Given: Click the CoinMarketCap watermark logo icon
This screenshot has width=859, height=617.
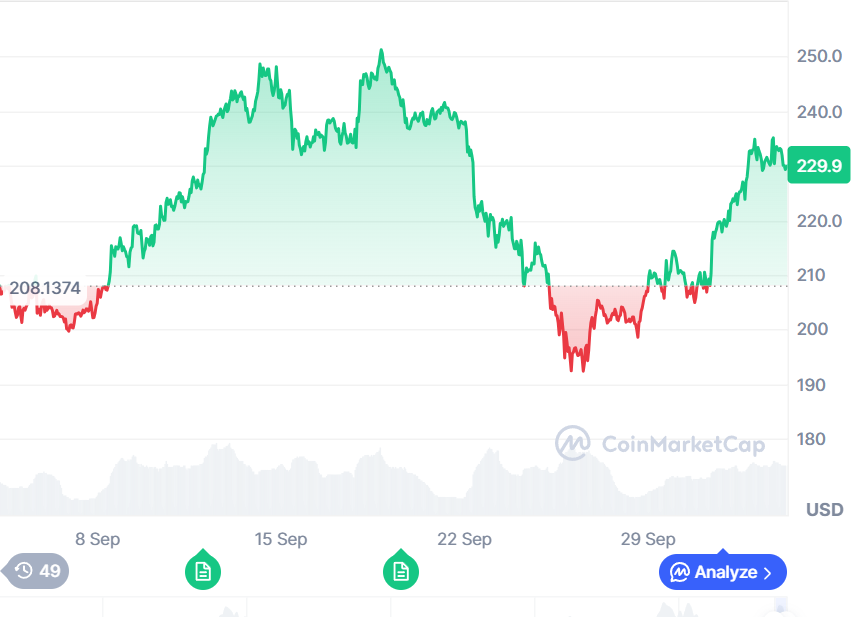Looking at the screenshot, I should [x=573, y=443].
